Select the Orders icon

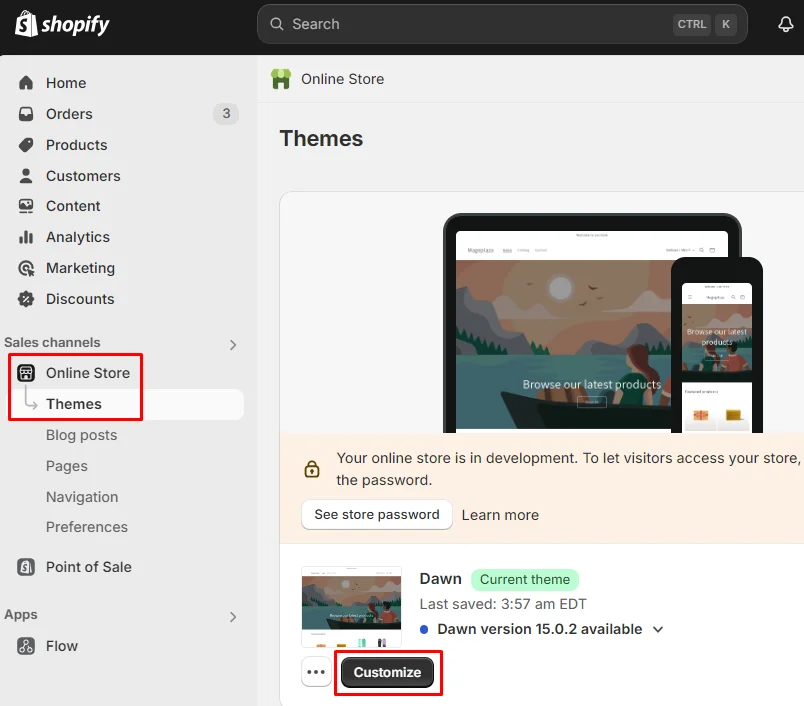pos(24,113)
